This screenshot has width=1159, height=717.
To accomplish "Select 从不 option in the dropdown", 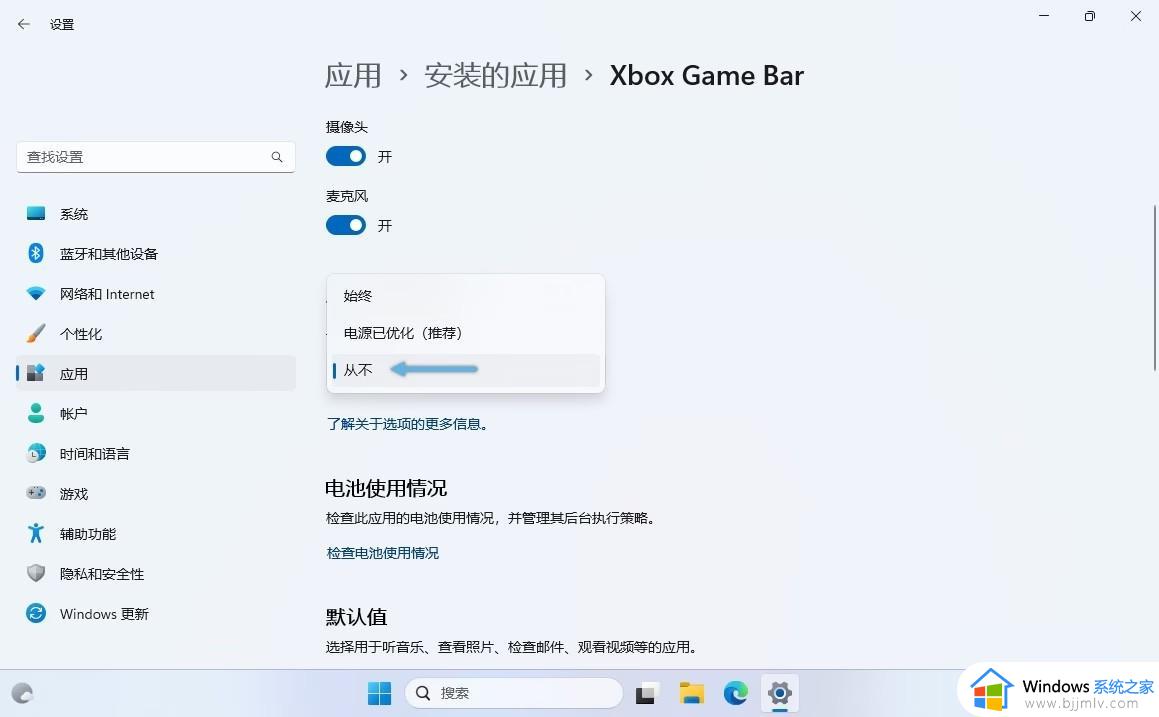I will [466, 370].
